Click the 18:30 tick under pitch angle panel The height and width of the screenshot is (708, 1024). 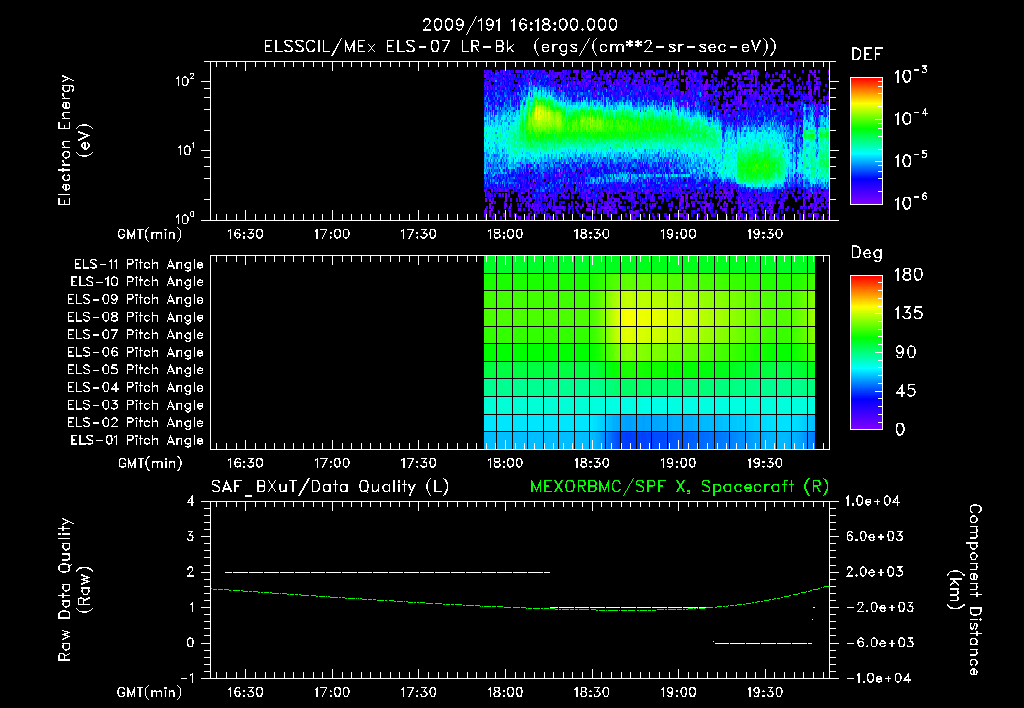592,464
